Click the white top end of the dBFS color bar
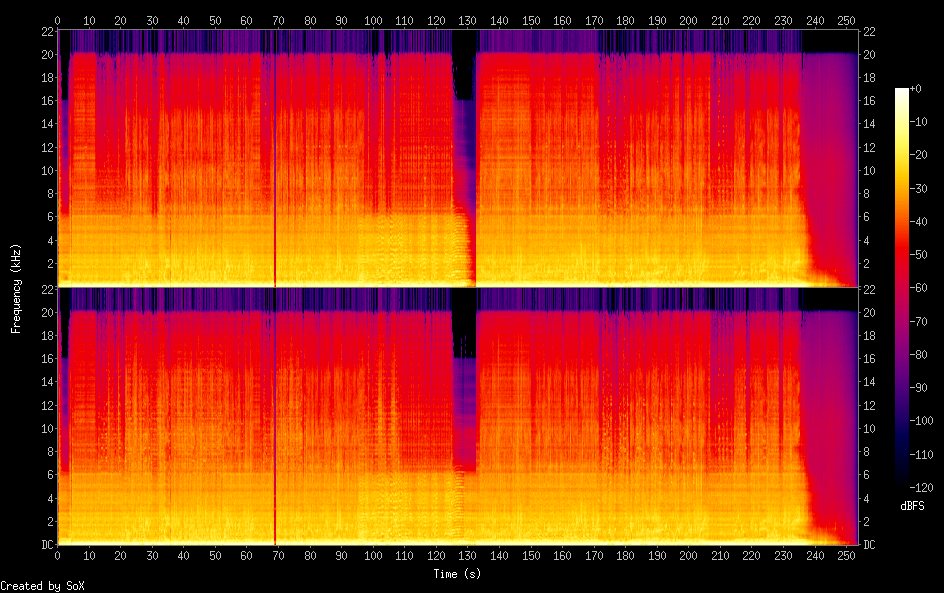The height and width of the screenshot is (593, 944). point(903,92)
